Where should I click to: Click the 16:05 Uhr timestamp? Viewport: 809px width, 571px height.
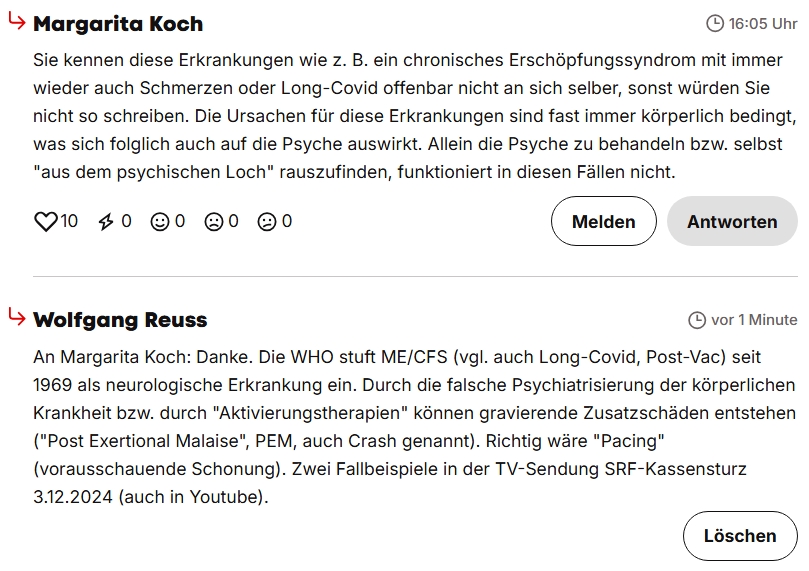(x=763, y=23)
